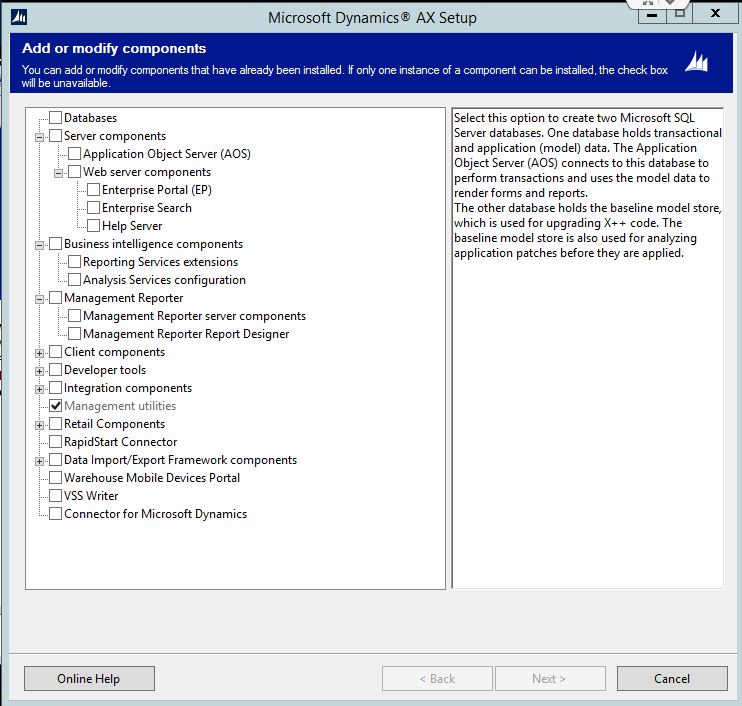Tick Analysis Services configuration checkbox
The width and height of the screenshot is (742, 706).
74,279
